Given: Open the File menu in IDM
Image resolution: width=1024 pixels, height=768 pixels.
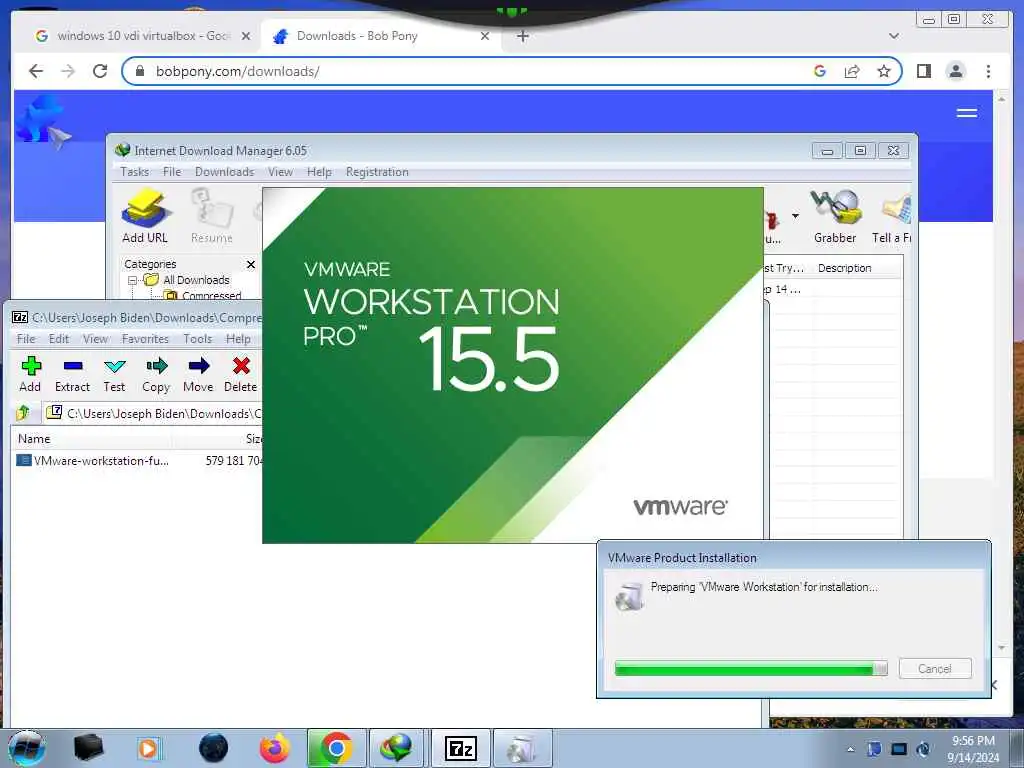Looking at the screenshot, I should [x=172, y=172].
